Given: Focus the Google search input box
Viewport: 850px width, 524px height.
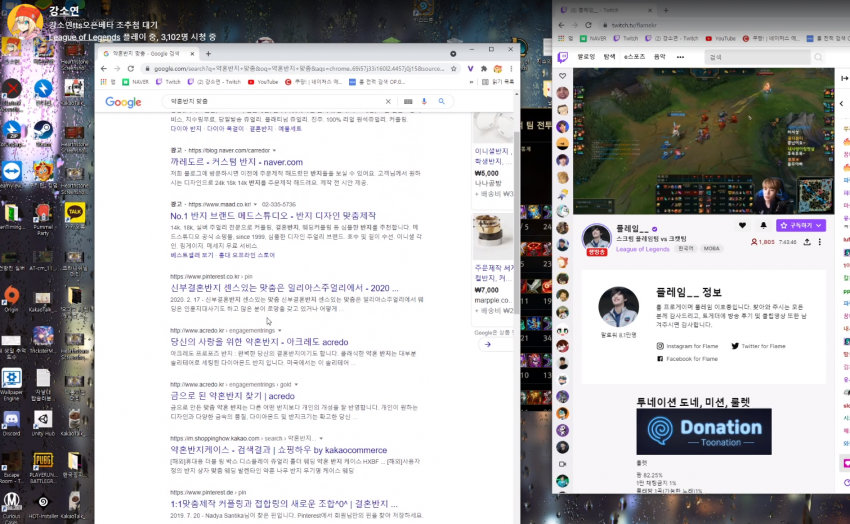Looking at the screenshot, I should pyautogui.click(x=274, y=101).
